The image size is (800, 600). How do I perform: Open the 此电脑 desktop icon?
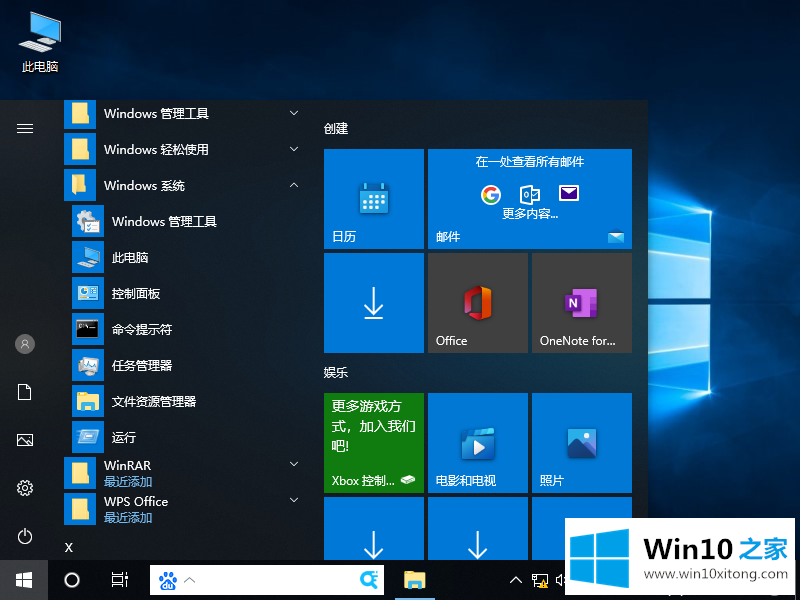[x=40, y=42]
